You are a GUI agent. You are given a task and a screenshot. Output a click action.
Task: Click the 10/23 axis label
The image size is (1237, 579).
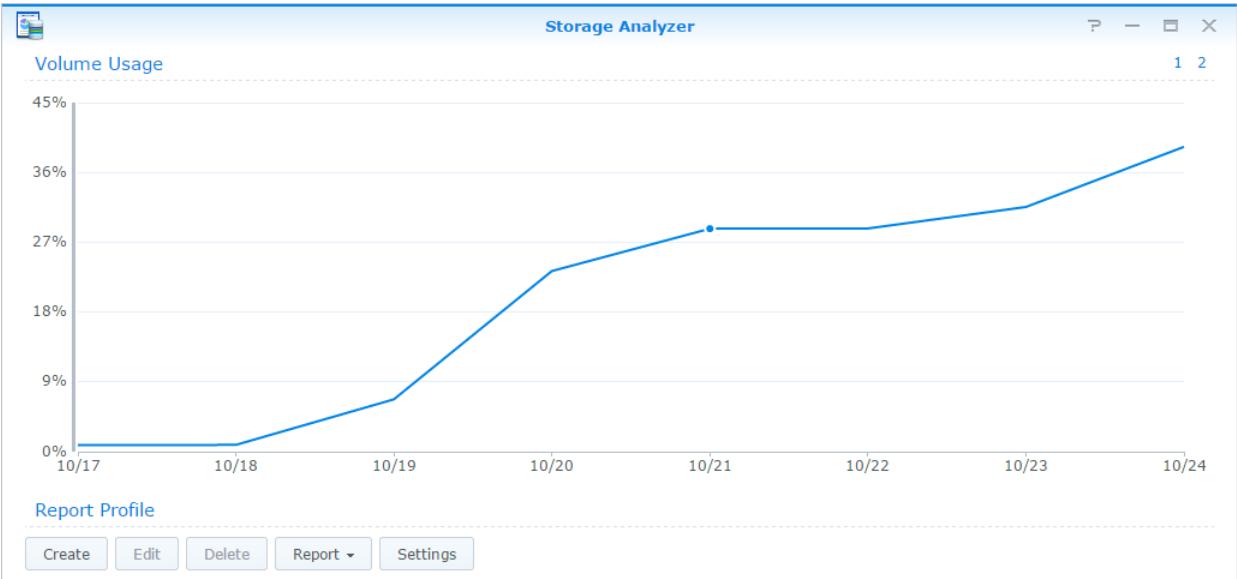coord(1025,465)
